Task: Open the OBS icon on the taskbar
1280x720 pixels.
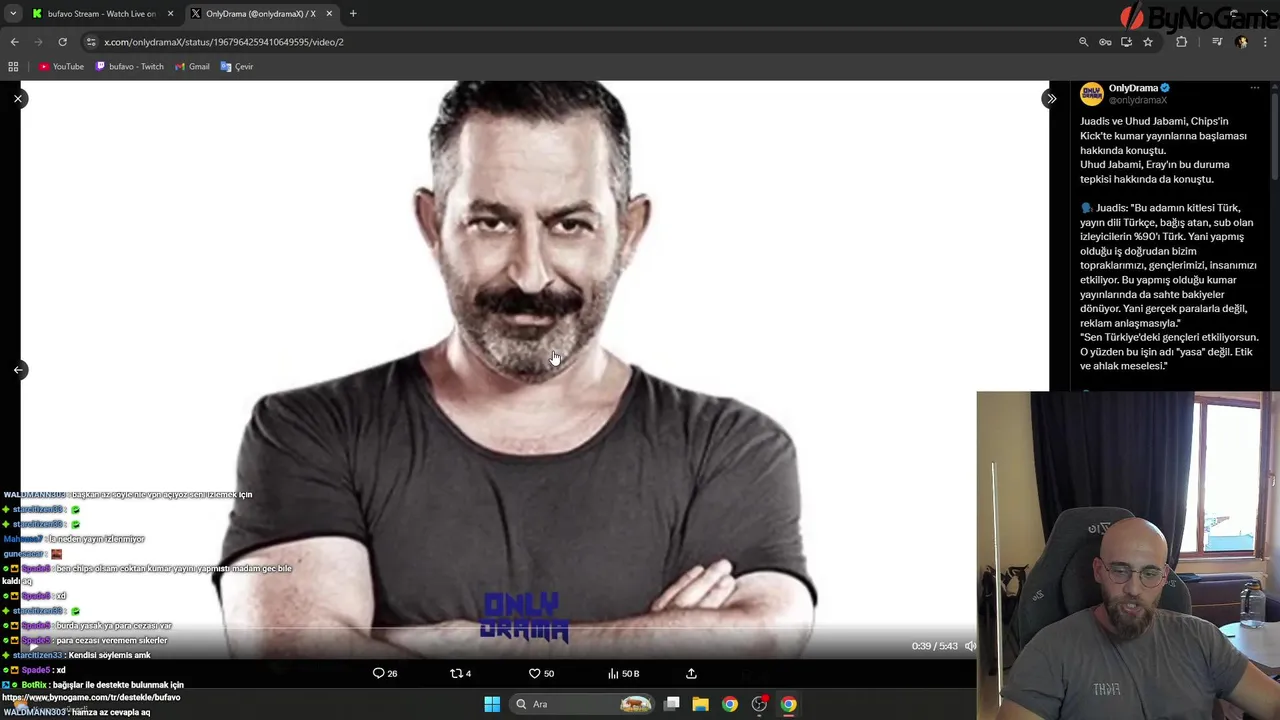Action: 759,704
